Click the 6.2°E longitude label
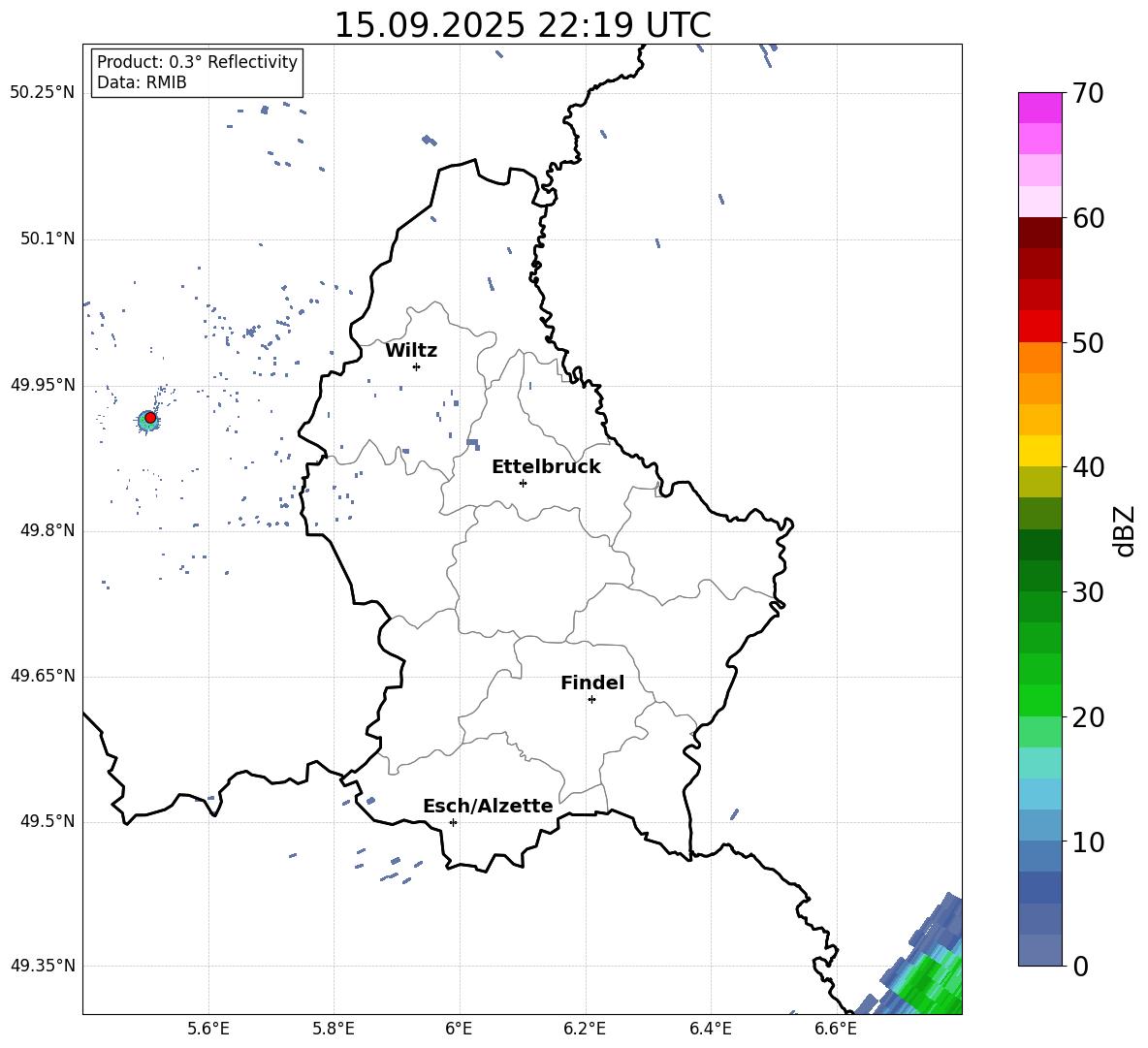Viewport: 1148px width, 1048px height. click(x=585, y=1029)
